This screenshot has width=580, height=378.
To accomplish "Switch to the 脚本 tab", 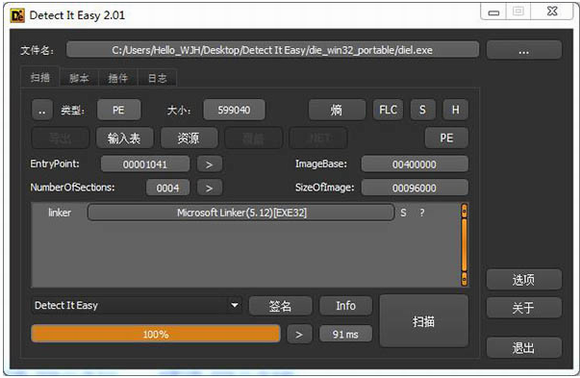I will pos(79,78).
